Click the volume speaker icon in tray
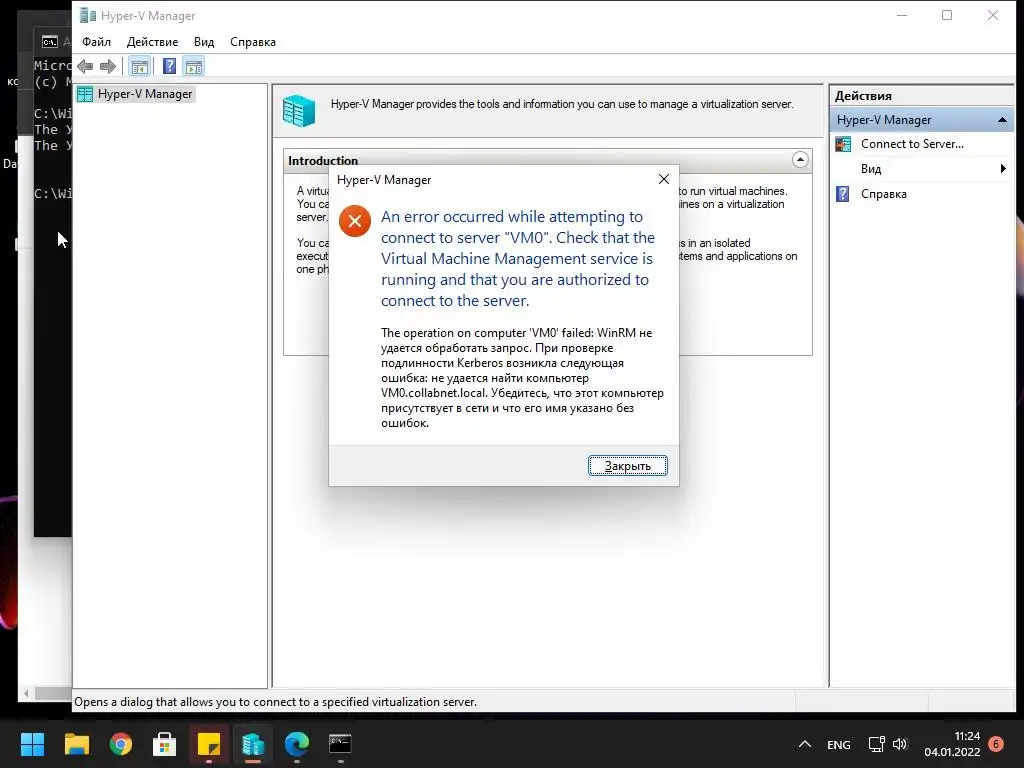This screenshot has height=768, width=1024. [900, 744]
